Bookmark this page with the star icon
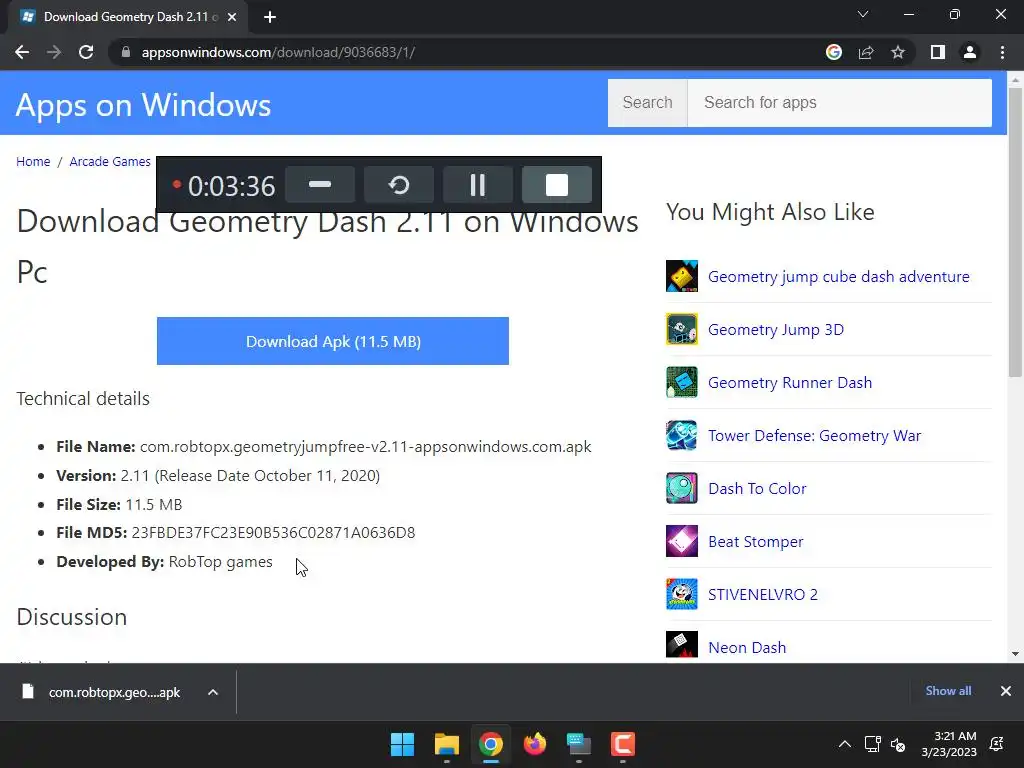This screenshot has width=1024, height=768. pyautogui.click(x=898, y=52)
